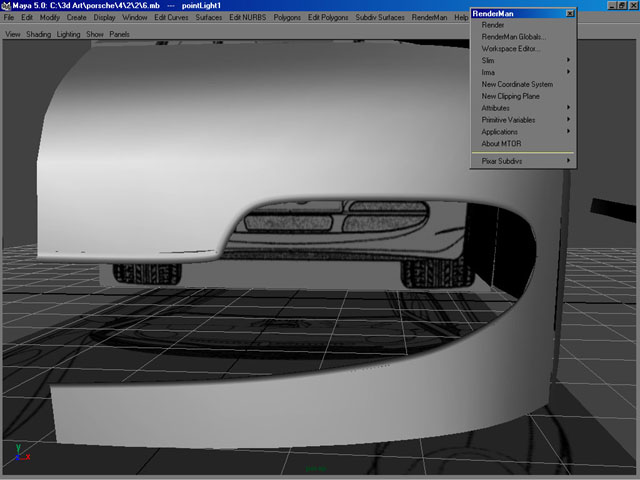This screenshot has height=480, width=640.
Task: Open the Modify menu
Action: click(x=50, y=18)
